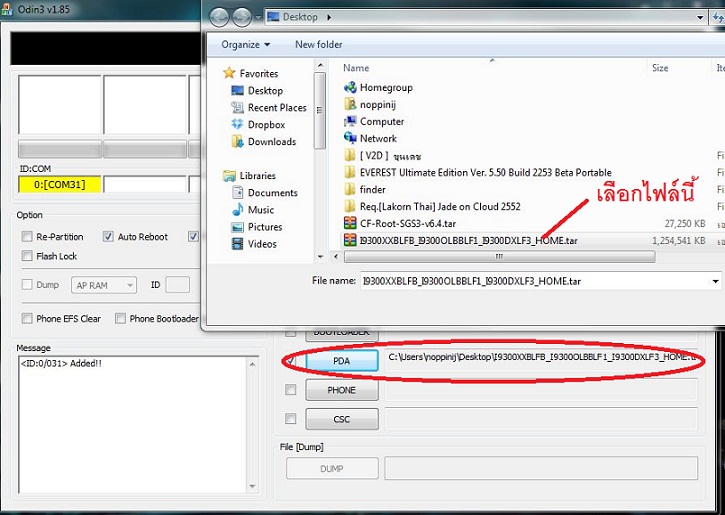This screenshot has width=725, height=515.
Task: Click the Homegroup icon in file list
Action: tap(350, 87)
